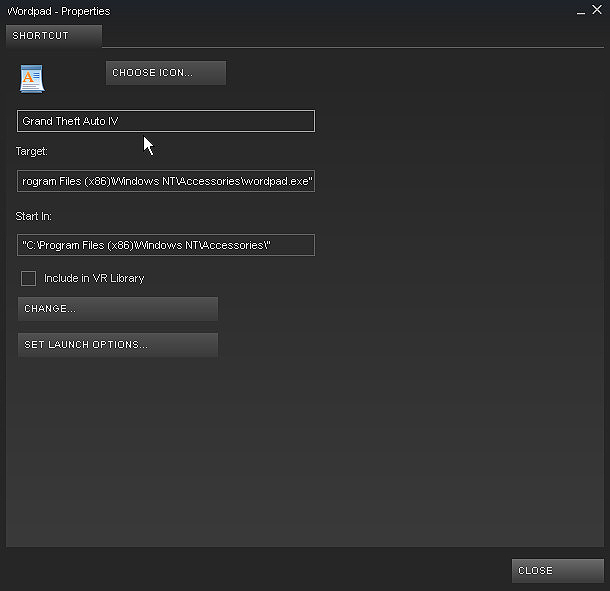This screenshot has height=591, width=610.
Task: Click the Include in VR Library label
Action: 94,278
